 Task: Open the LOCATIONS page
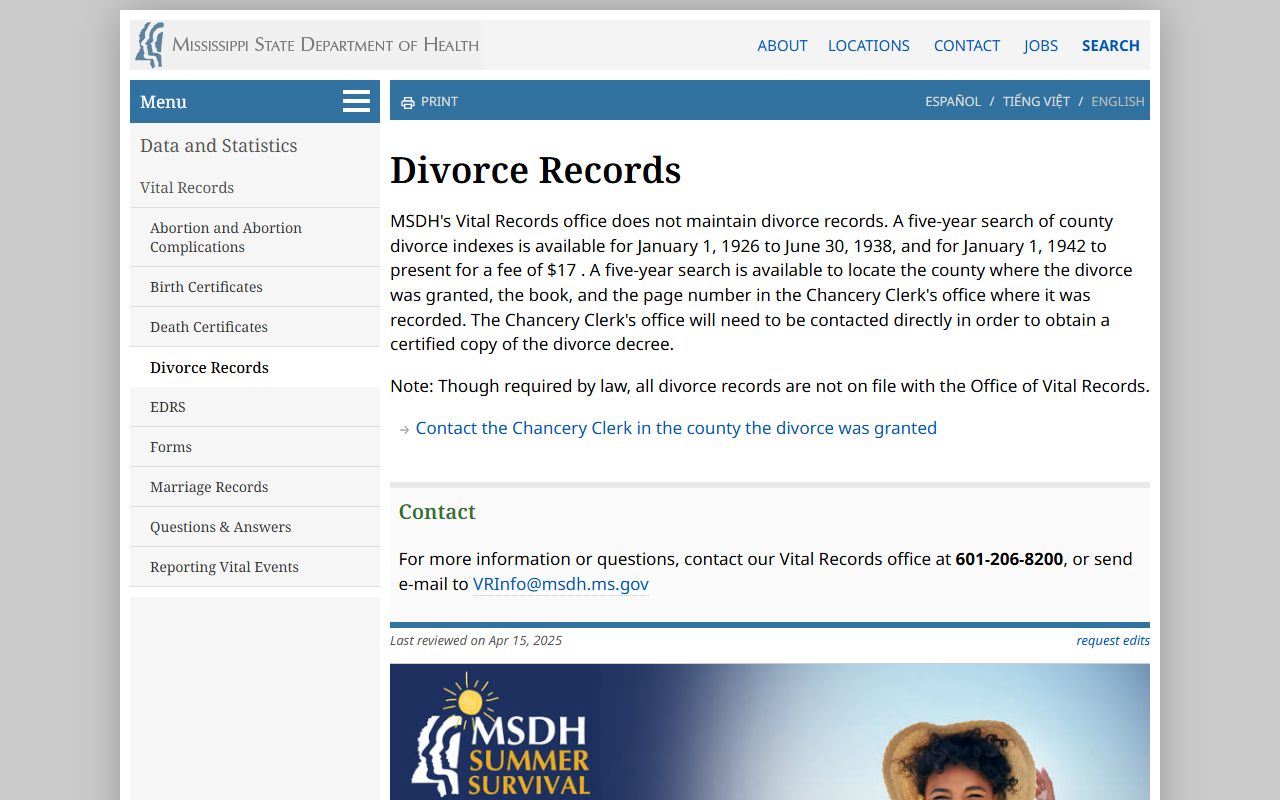[x=869, y=45]
